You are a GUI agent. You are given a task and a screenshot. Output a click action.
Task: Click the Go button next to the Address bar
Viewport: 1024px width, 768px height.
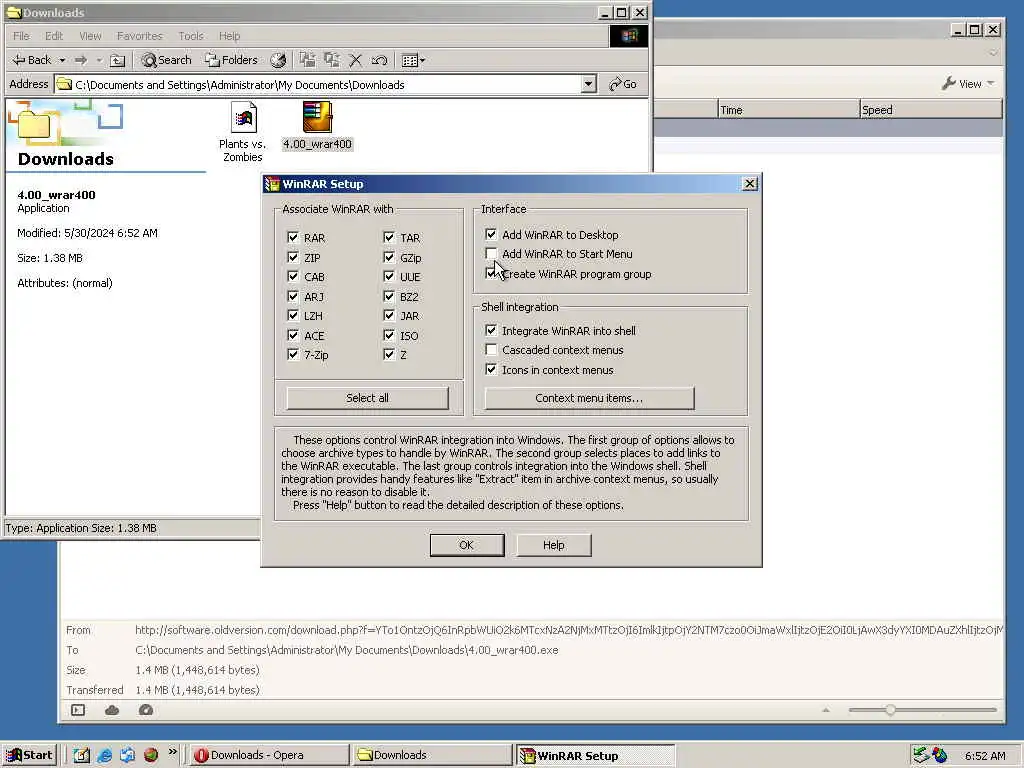pyautogui.click(x=622, y=84)
